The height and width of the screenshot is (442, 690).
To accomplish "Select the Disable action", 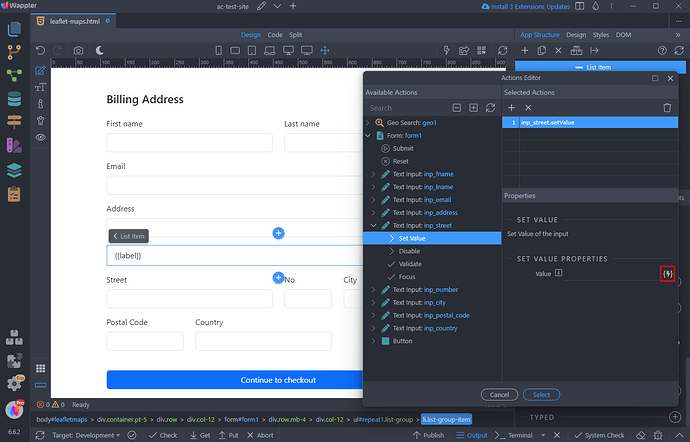I will [409, 251].
